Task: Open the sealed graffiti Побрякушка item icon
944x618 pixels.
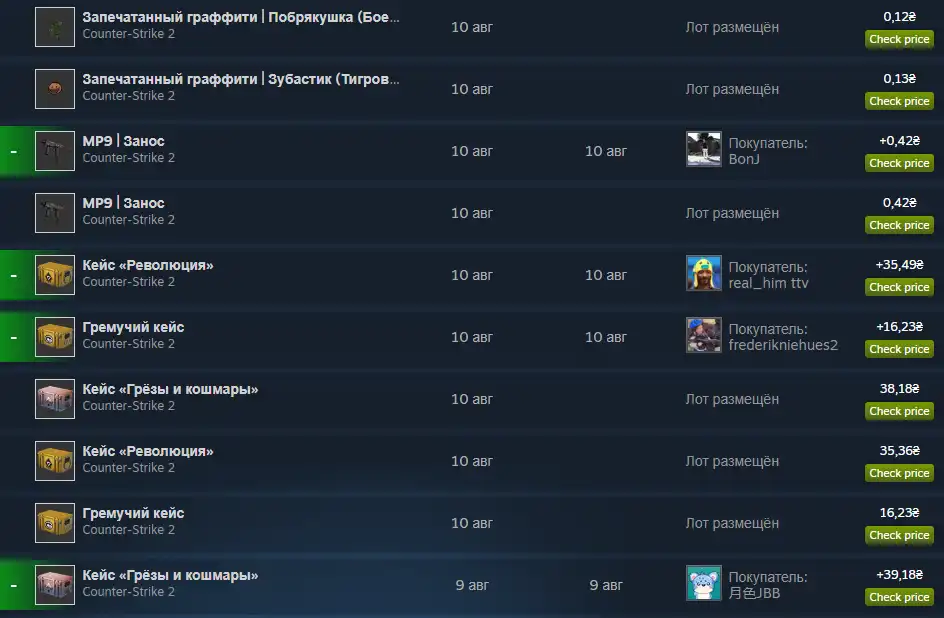Action: [55, 27]
